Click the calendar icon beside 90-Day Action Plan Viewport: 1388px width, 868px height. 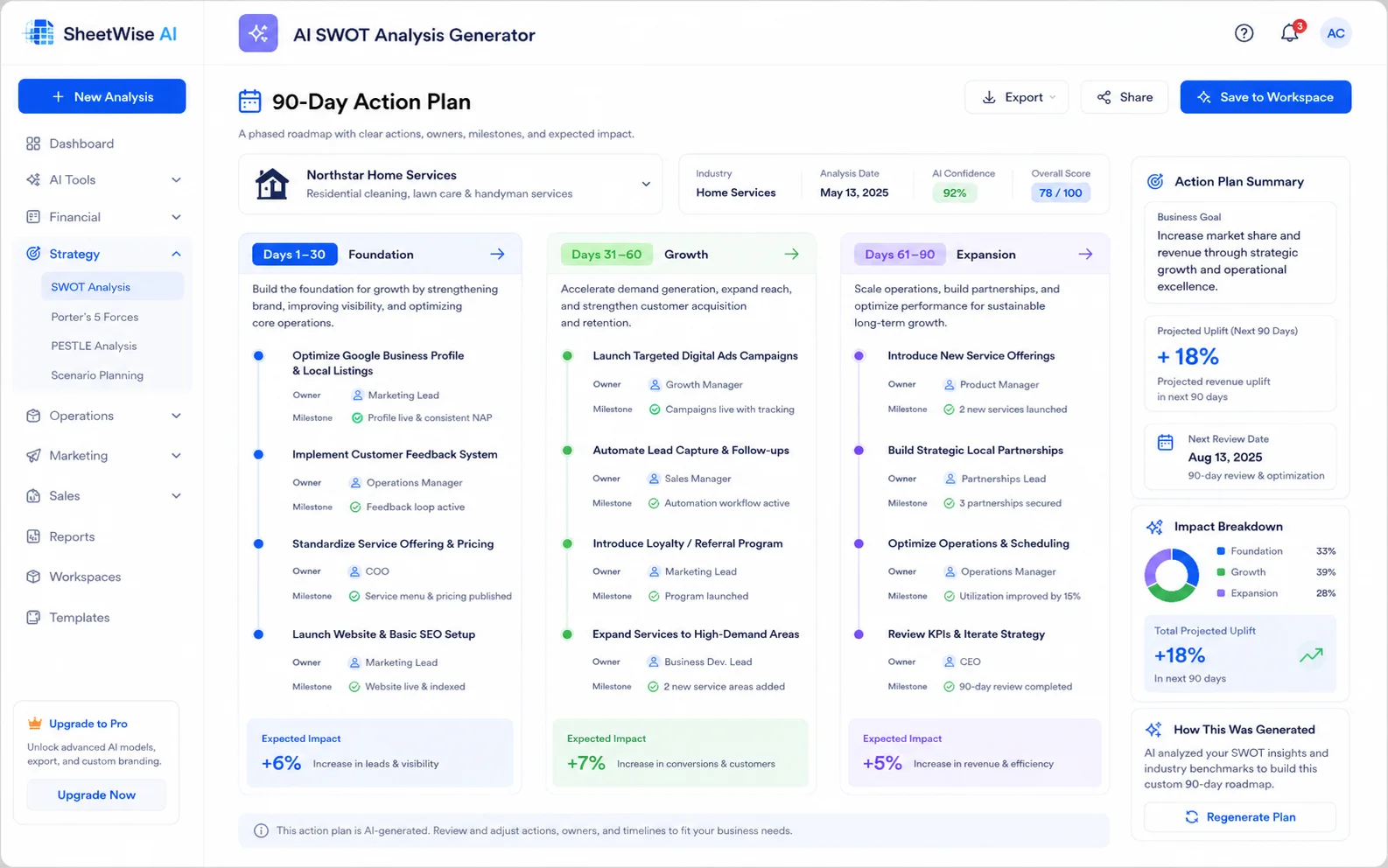[249, 101]
